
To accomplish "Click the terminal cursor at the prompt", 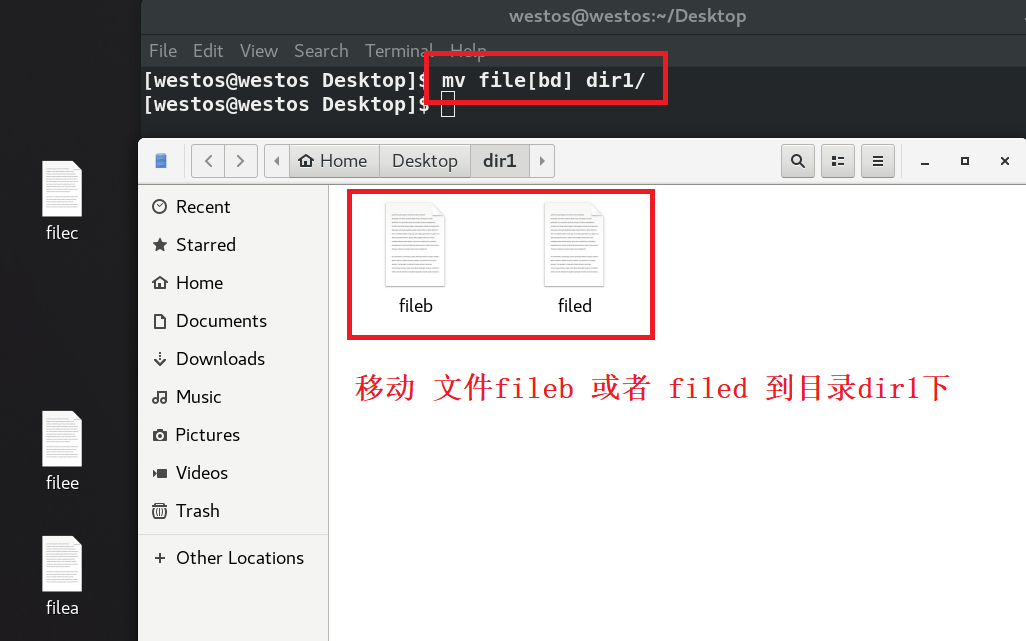I will tap(448, 105).
